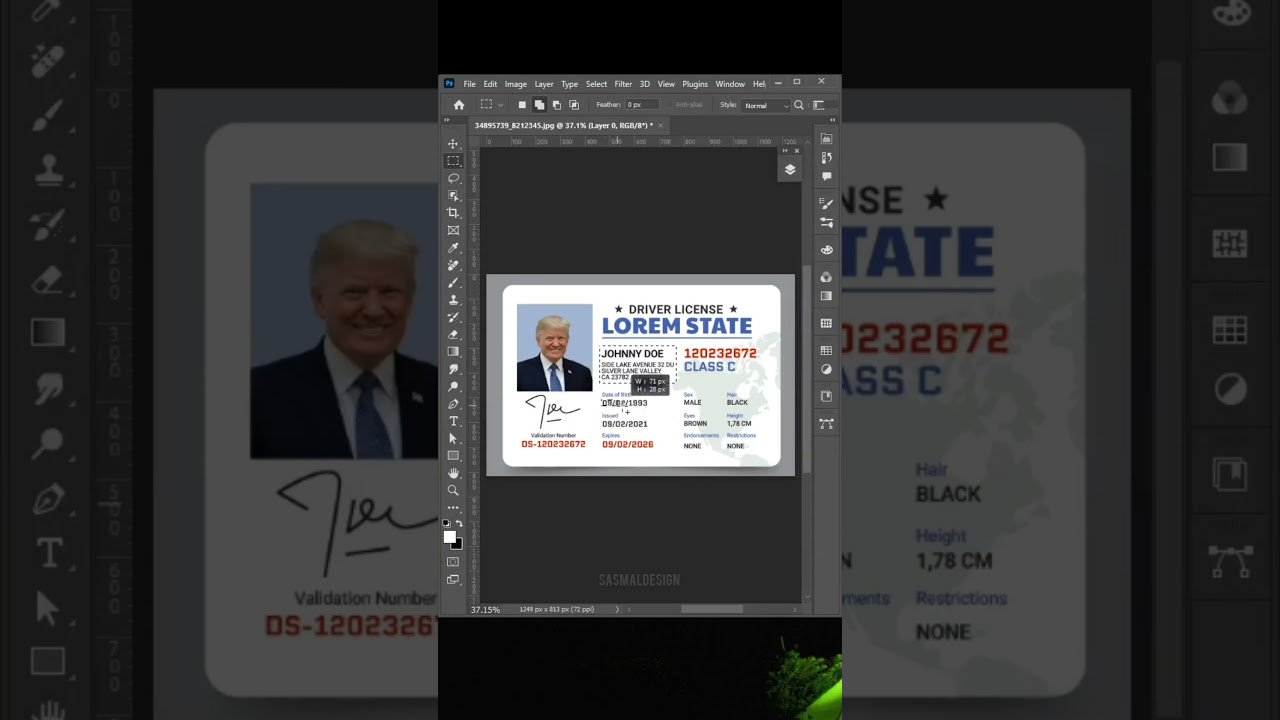1280x720 pixels.
Task: Select the Lasso tool
Action: pyautogui.click(x=453, y=178)
